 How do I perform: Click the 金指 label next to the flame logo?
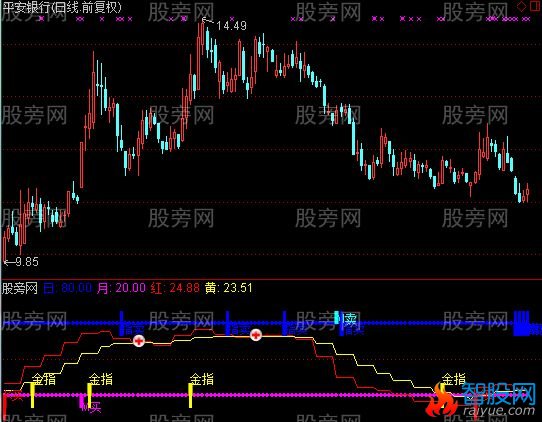(454, 379)
